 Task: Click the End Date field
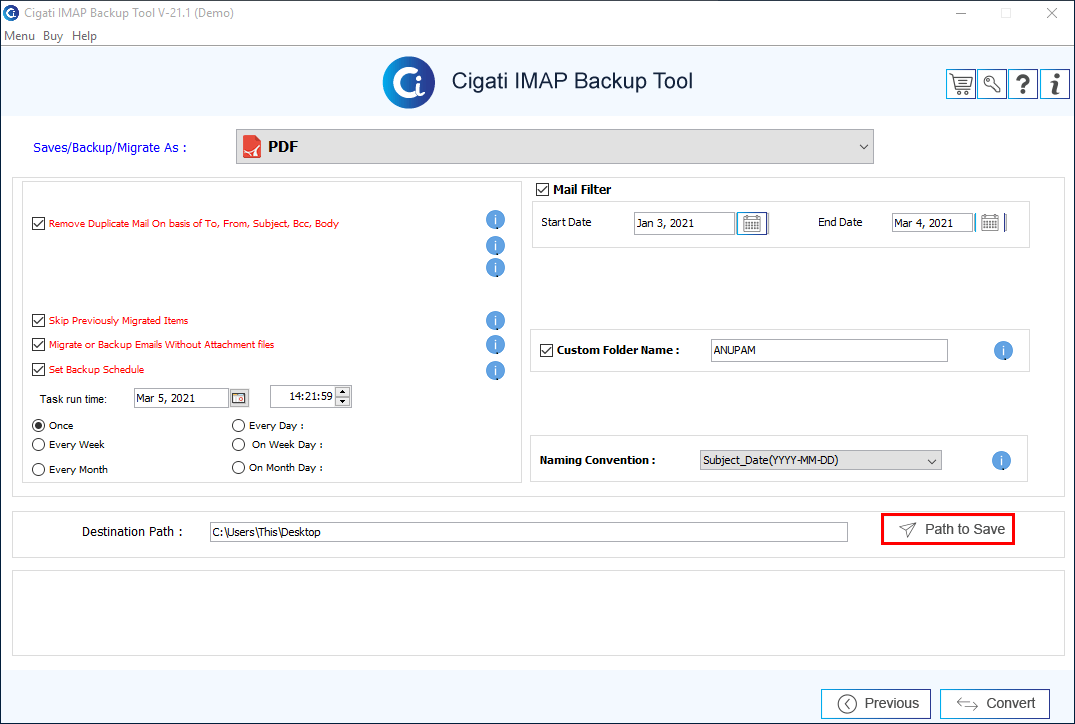coord(932,223)
